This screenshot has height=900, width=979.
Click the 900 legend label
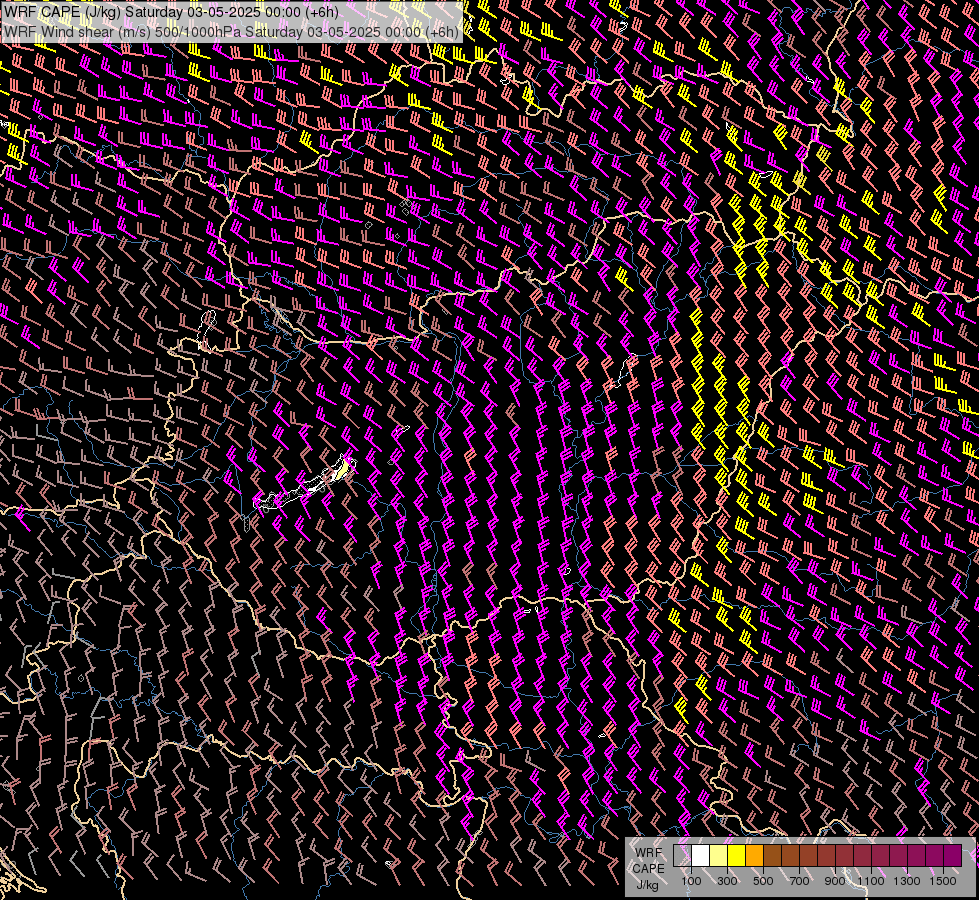[x=835, y=881]
